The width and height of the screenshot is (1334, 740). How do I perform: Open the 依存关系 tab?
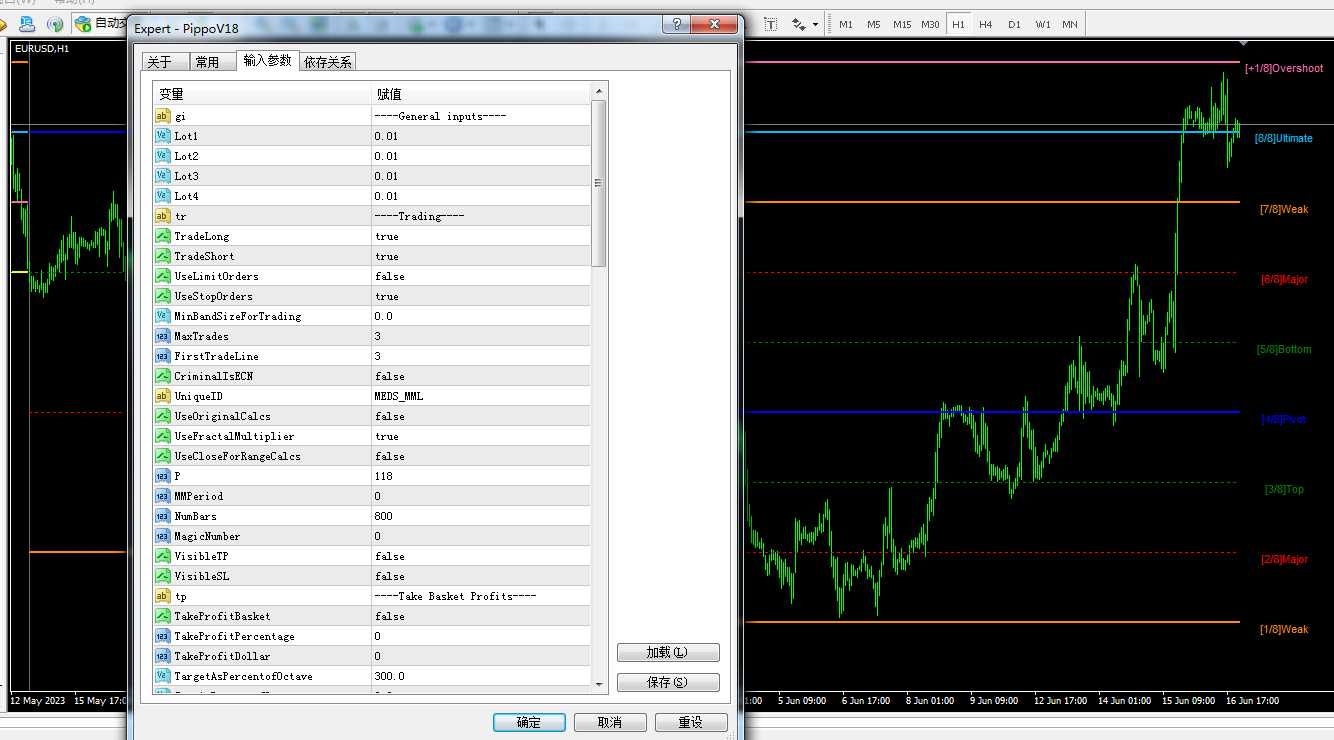[x=328, y=62]
